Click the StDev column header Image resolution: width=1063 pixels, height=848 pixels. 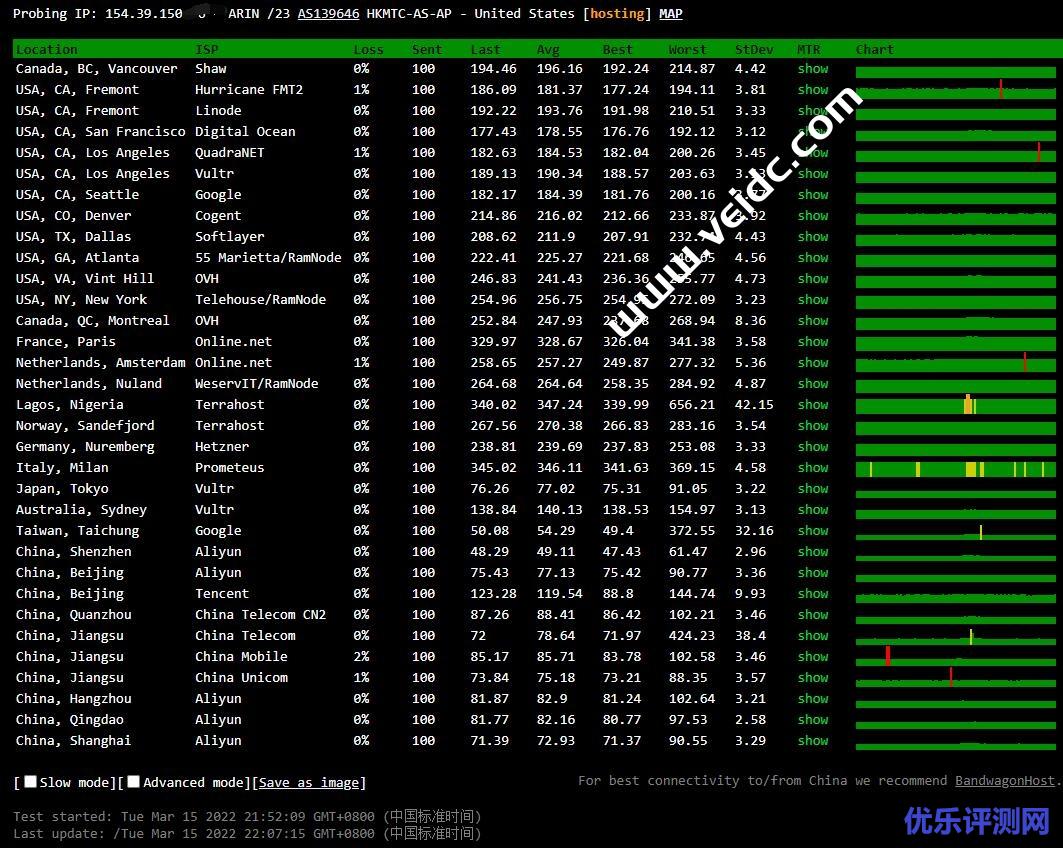click(754, 49)
